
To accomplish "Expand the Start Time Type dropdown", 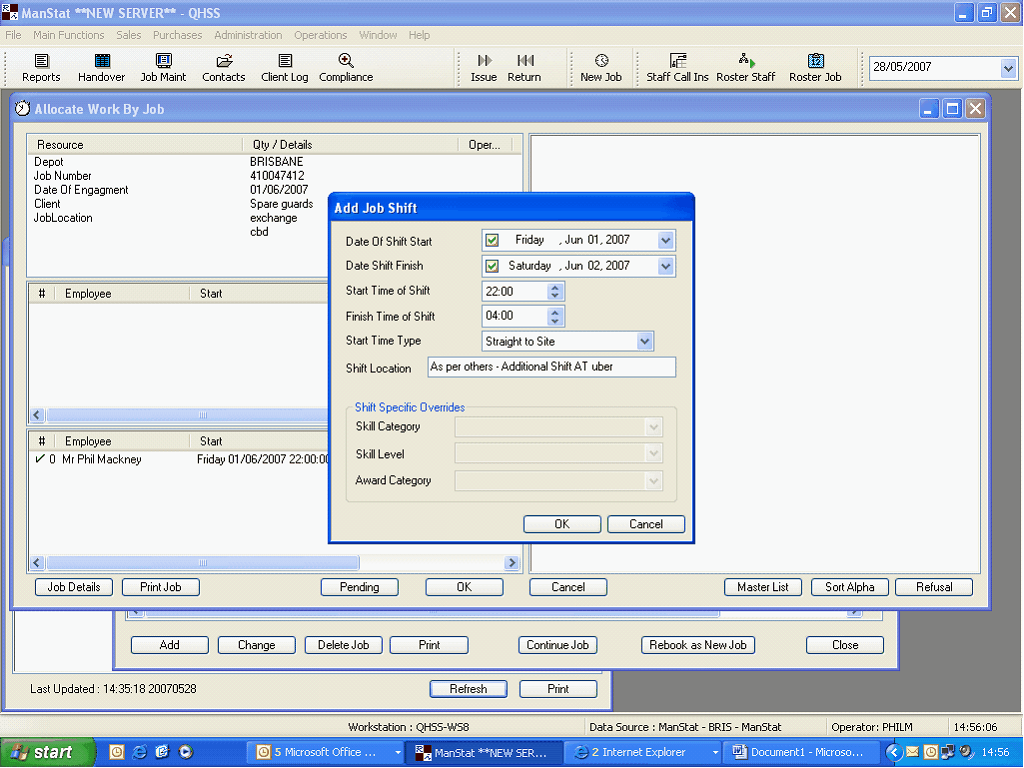I will [x=645, y=342].
